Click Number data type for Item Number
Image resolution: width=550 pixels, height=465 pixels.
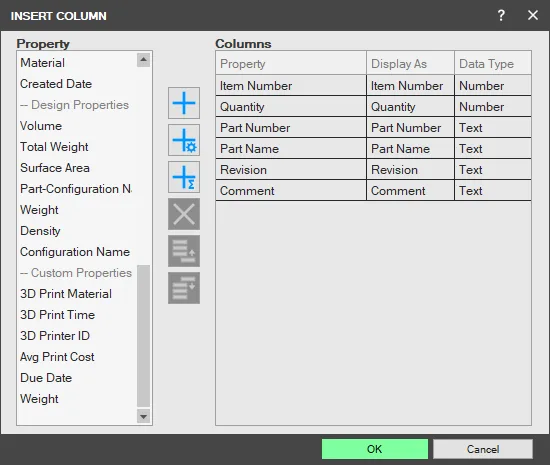[x=493, y=86]
